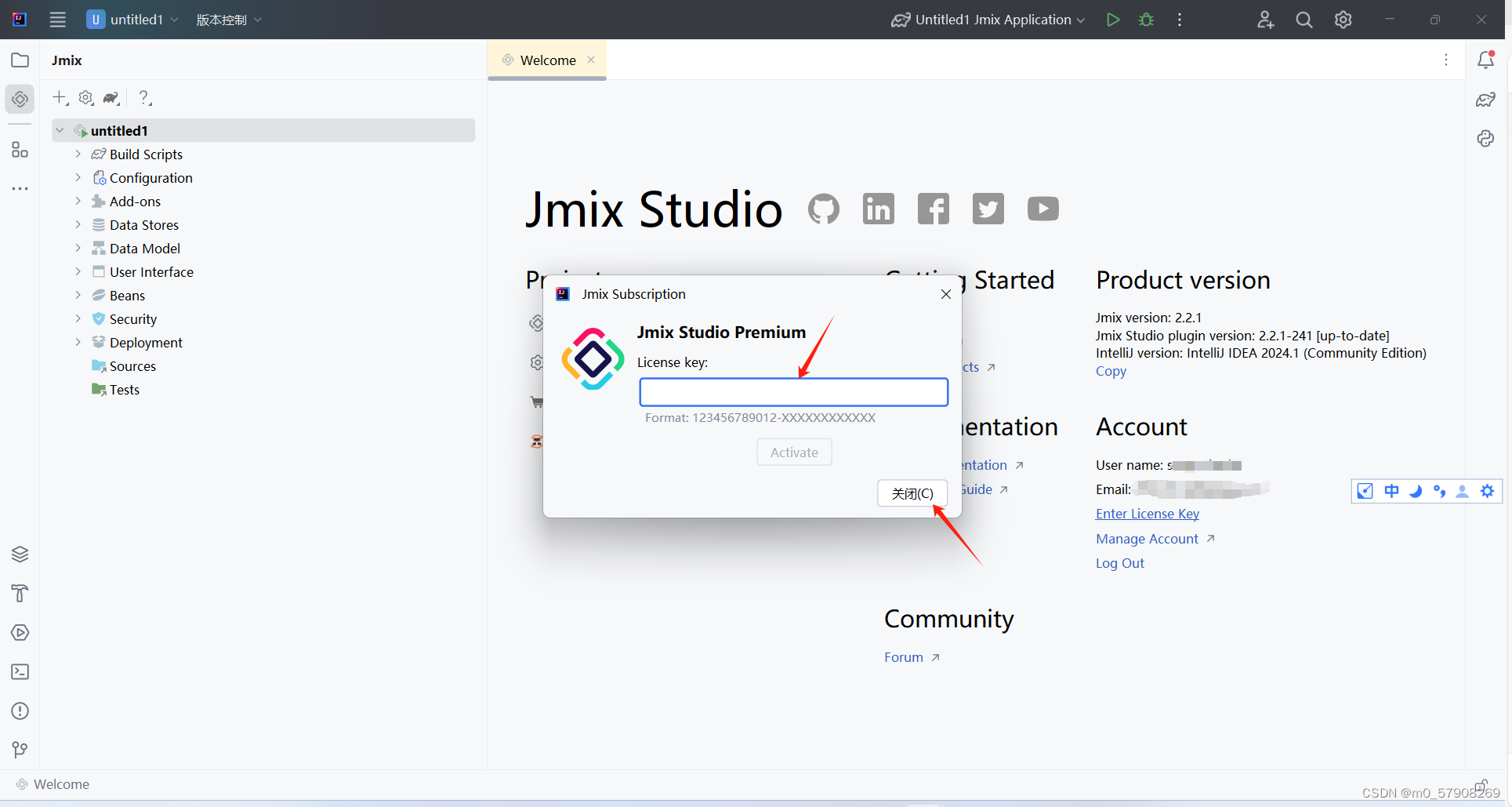
Task: Open the Build tool window hammer icon
Action: click(x=20, y=594)
